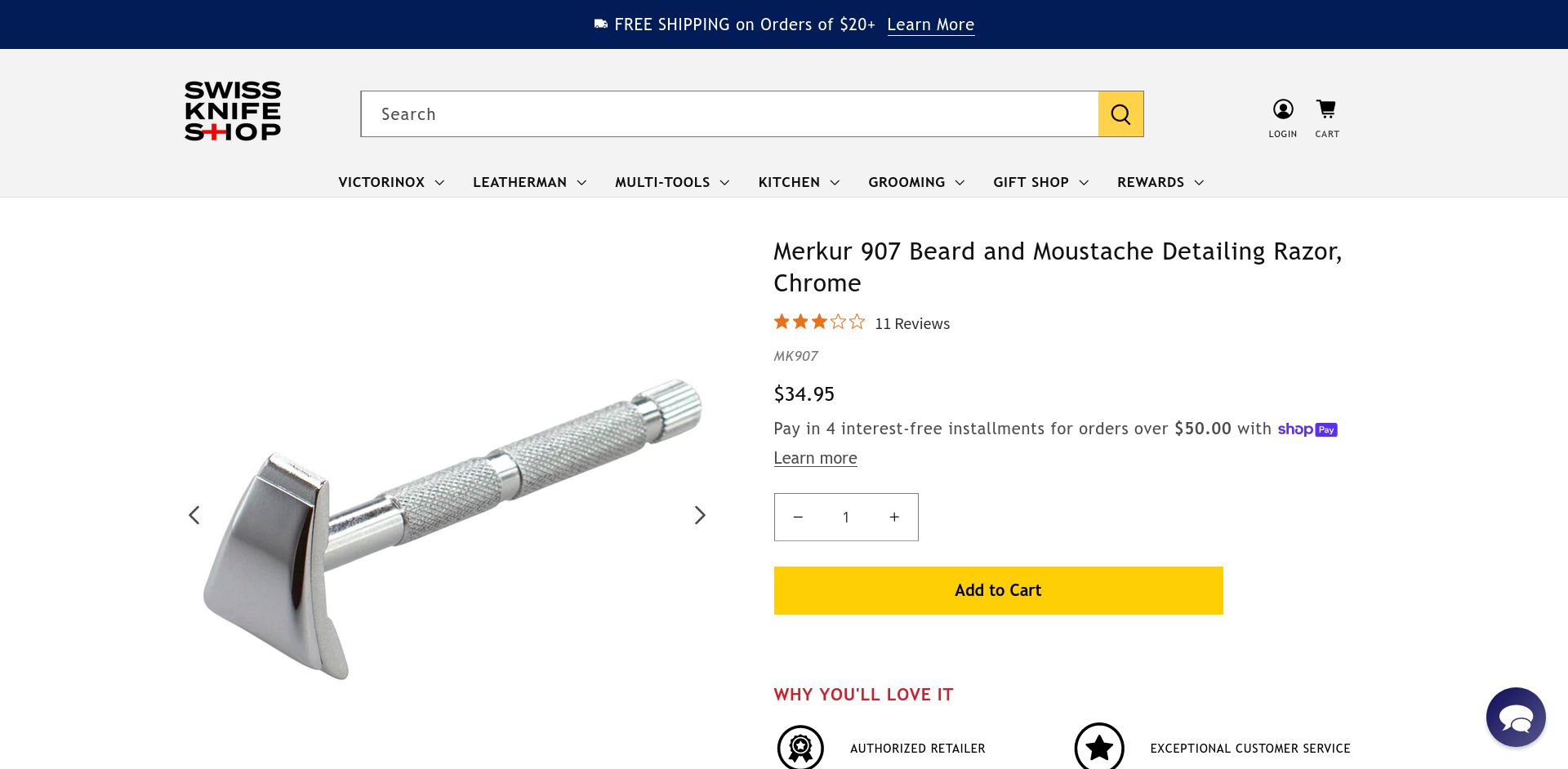Open the chat support bubble
This screenshot has width=1568, height=769.
[x=1516, y=717]
